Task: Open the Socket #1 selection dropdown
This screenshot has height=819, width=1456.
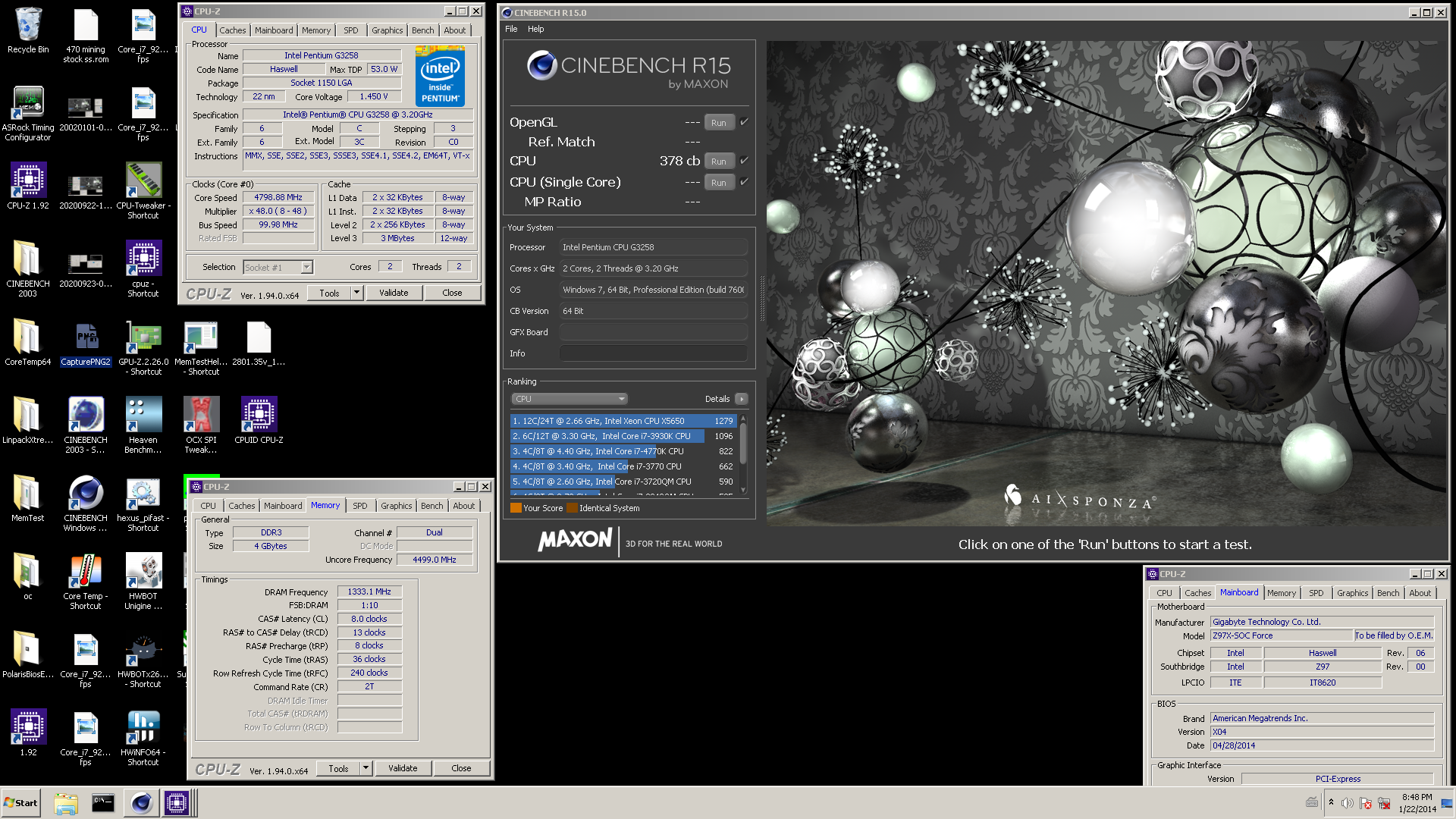Action: [306, 267]
